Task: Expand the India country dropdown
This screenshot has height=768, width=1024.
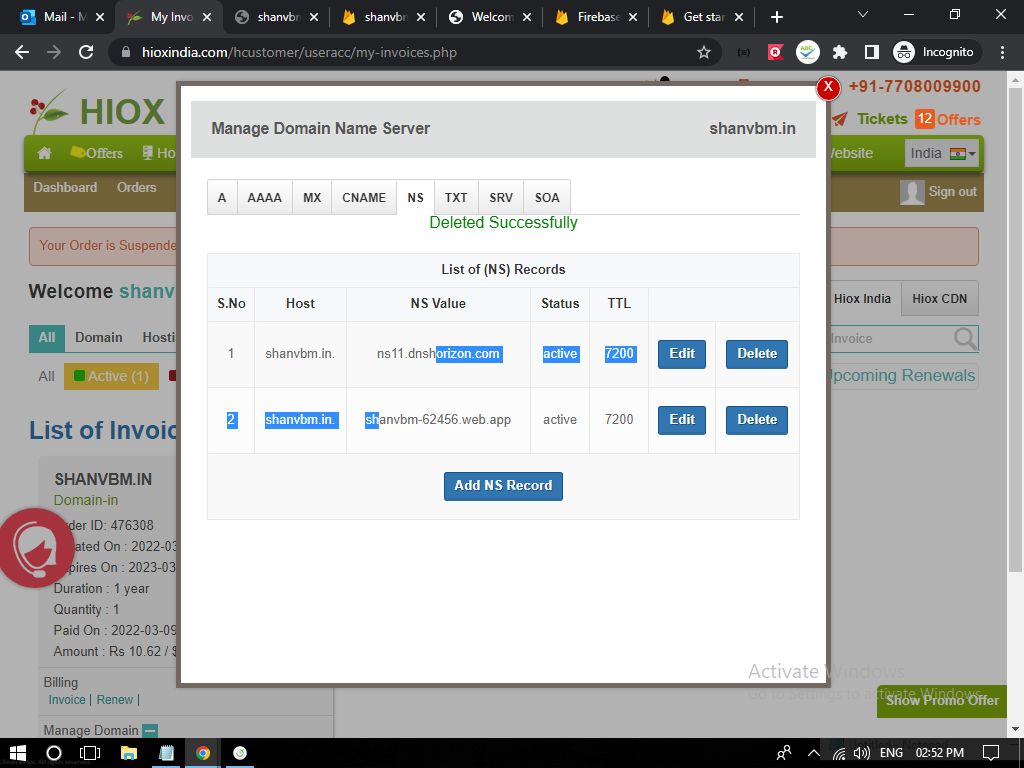Action: (942, 154)
